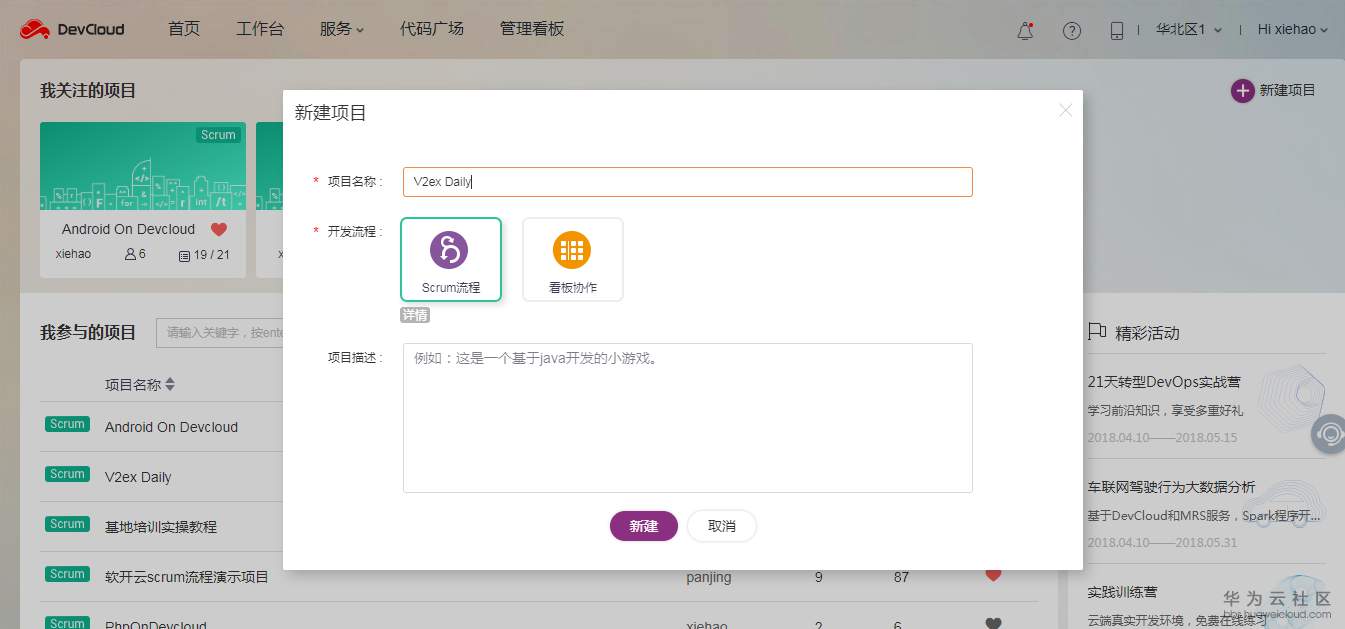Open the notifications bell icon
Viewport: 1345px width, 629px height.
pyautogui.click(x=1024, y=31)
